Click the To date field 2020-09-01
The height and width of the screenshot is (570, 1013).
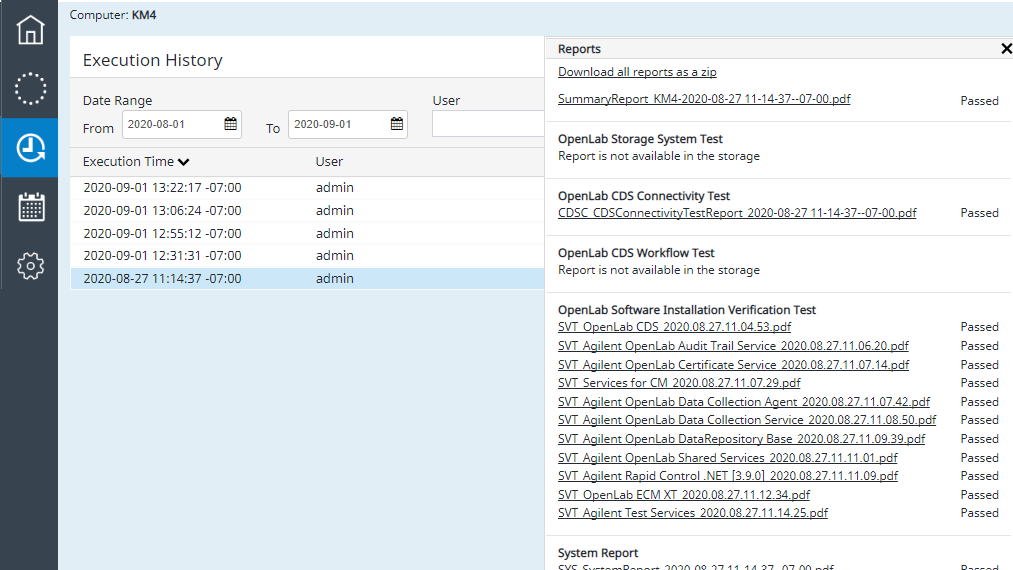point(348,124)
